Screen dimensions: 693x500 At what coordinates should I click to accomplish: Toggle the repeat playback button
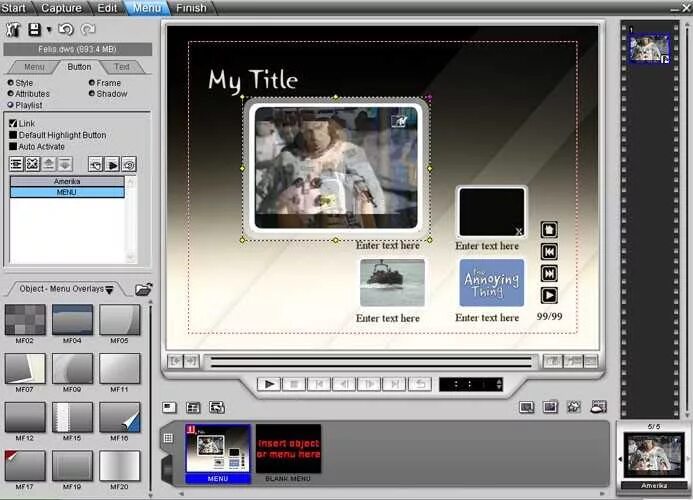[x=420, y=384]
